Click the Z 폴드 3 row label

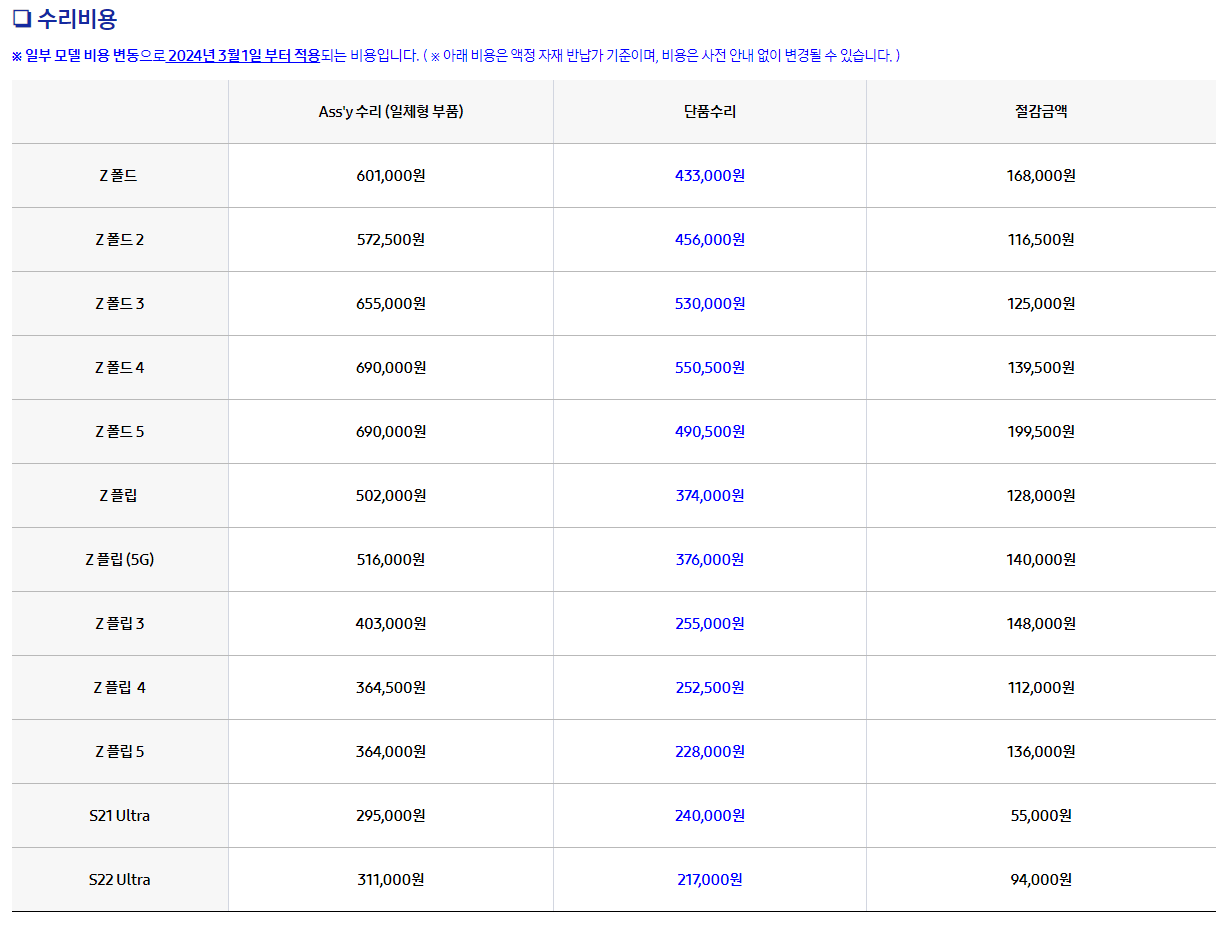point(120,304)
